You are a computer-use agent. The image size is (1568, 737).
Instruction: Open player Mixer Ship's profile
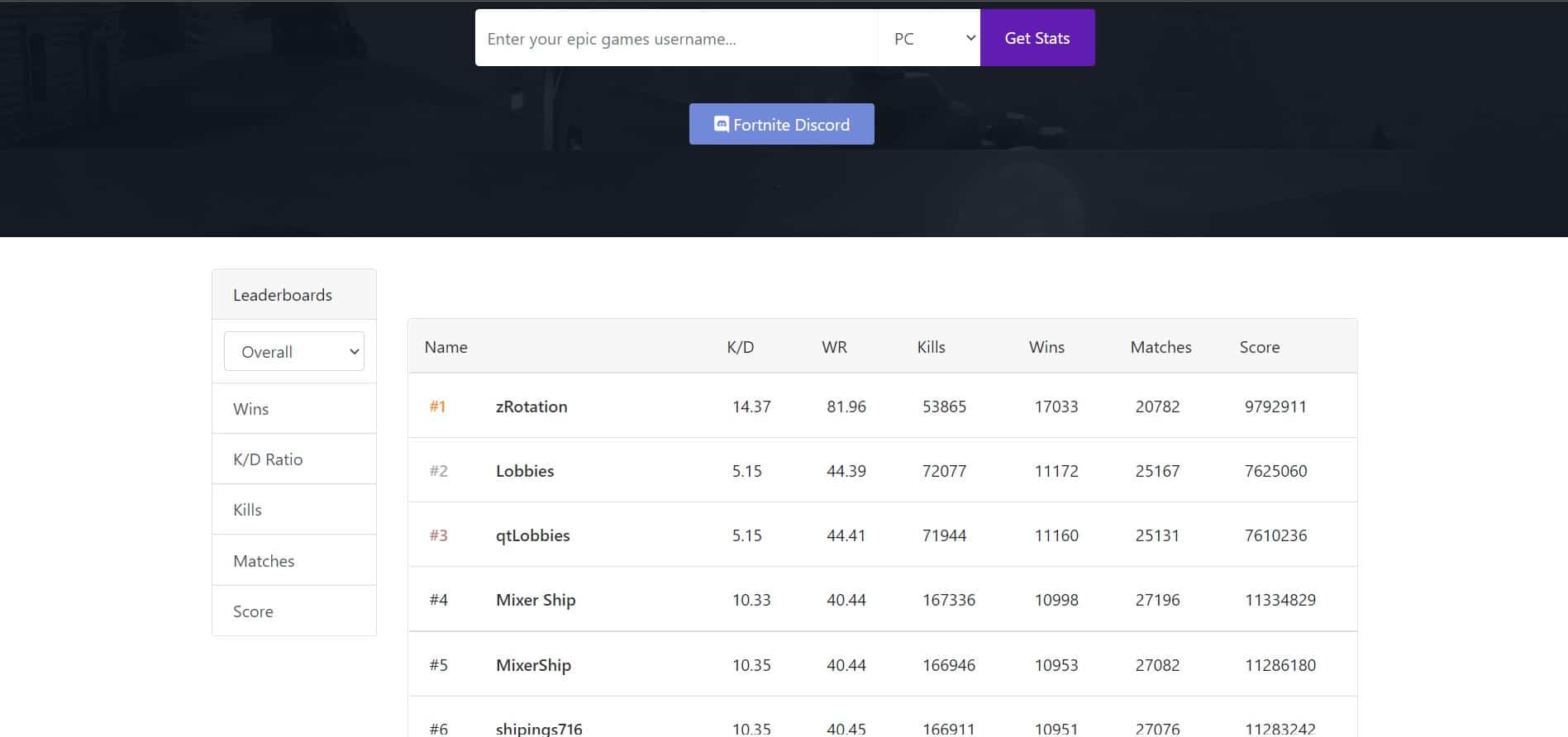tap(536, 600)
